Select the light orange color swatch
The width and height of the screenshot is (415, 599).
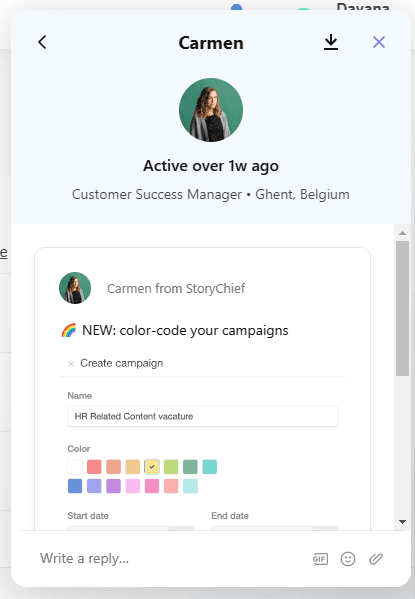tap(133, 467)
